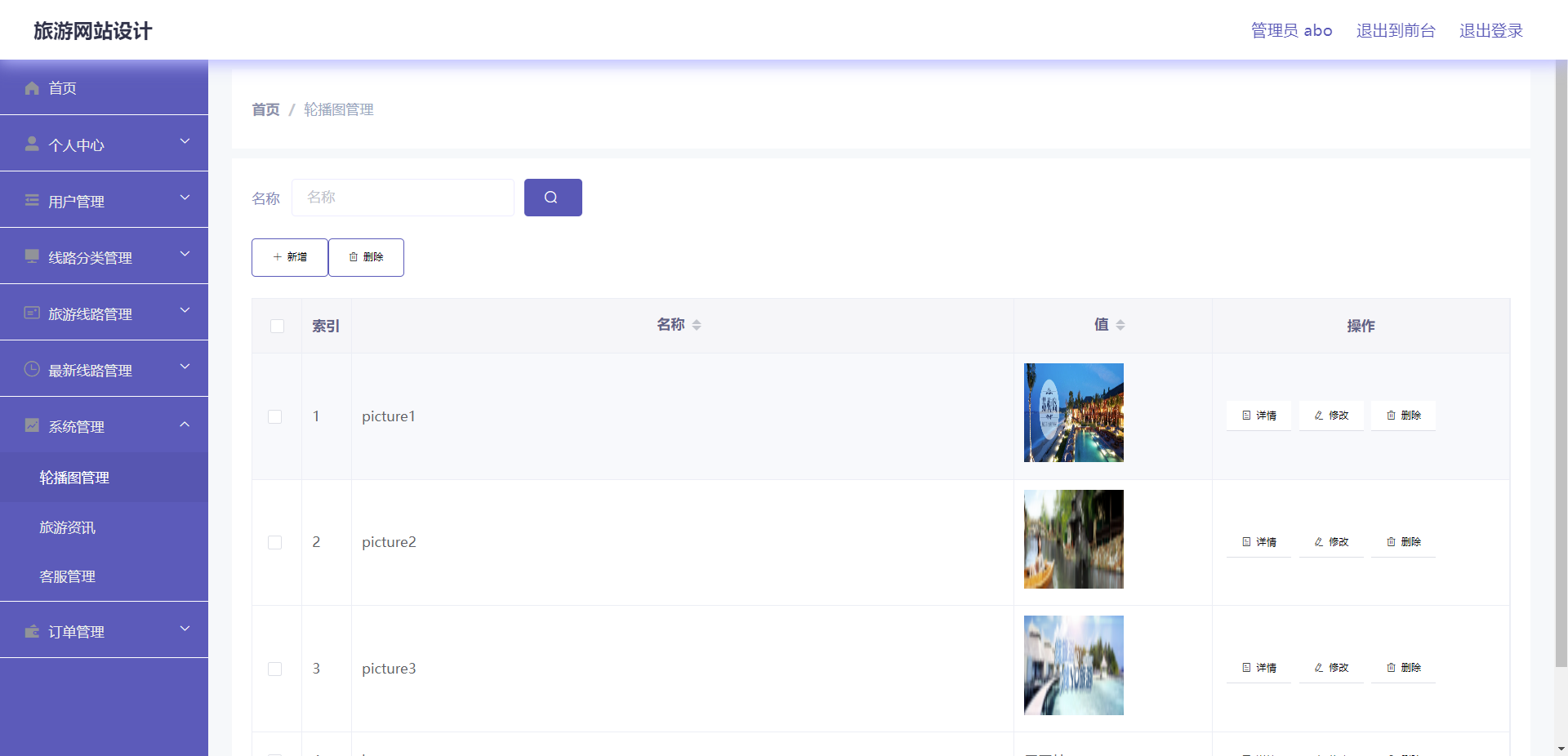Click the 退出登录 link
Viewport: 1568px width, 756px height.
[1490, 30]
